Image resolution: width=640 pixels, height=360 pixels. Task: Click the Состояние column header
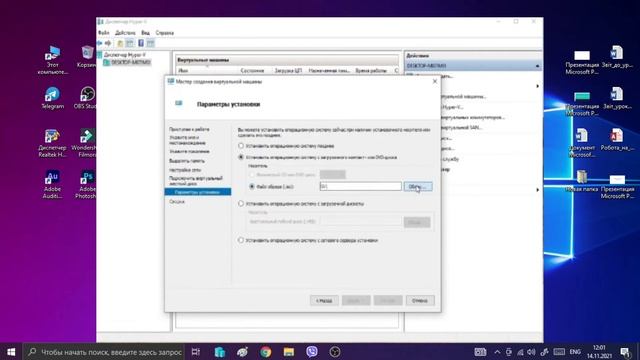(x=252, y=71)
